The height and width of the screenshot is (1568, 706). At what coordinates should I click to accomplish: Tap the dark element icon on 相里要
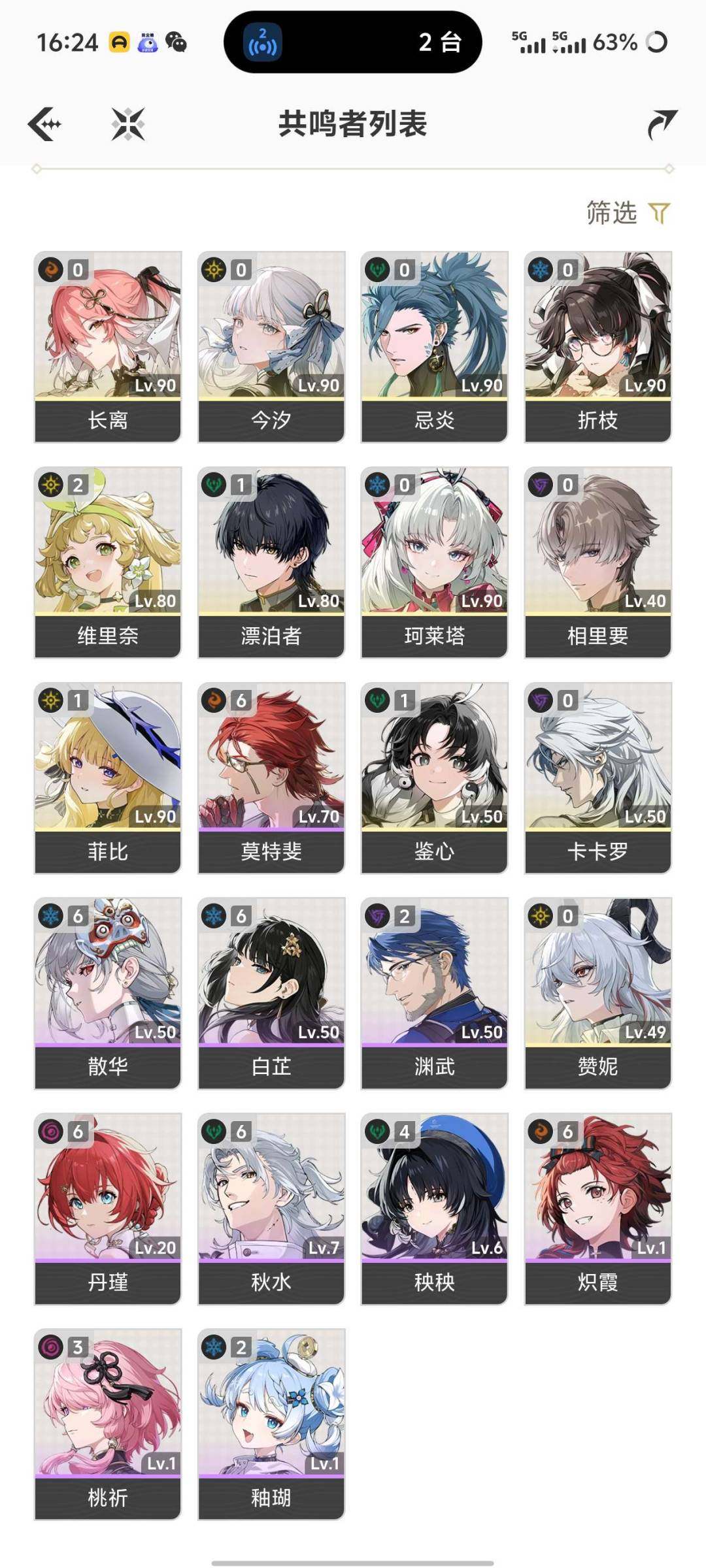click(x=541, y=485)
